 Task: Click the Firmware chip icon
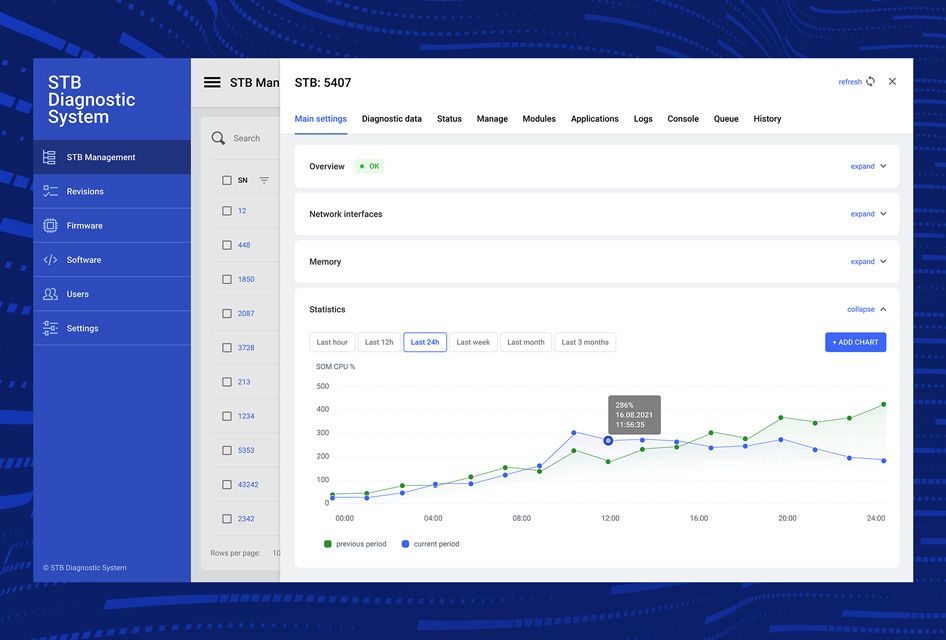50,226
